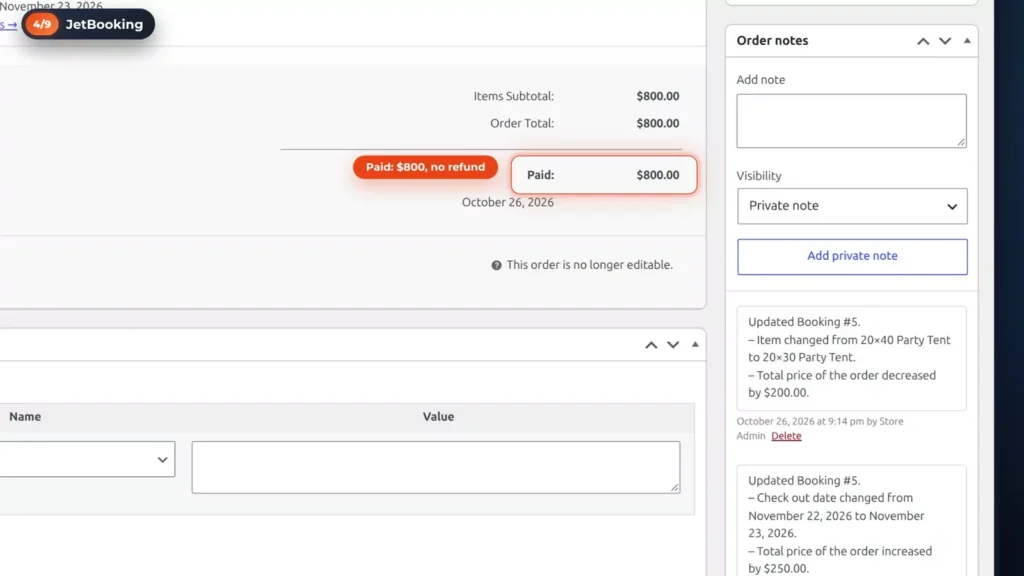Click the Name column header
The width and height of the screenshot is (1024, 576).
(x=25, y=417)
